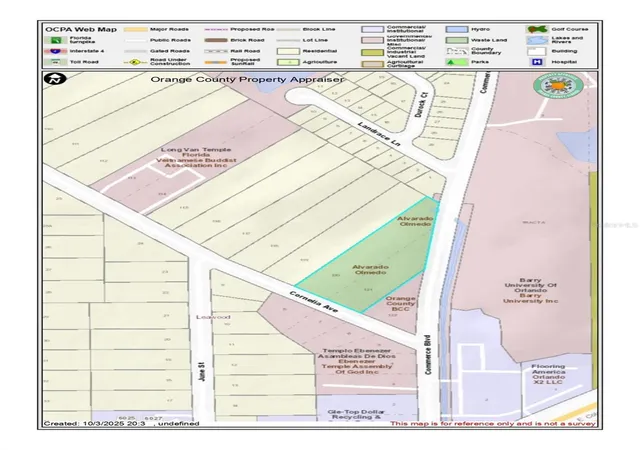Click the Orange County BCC parcel label
The width and height of the screenshot is (640, 450).
pos(400,303)
